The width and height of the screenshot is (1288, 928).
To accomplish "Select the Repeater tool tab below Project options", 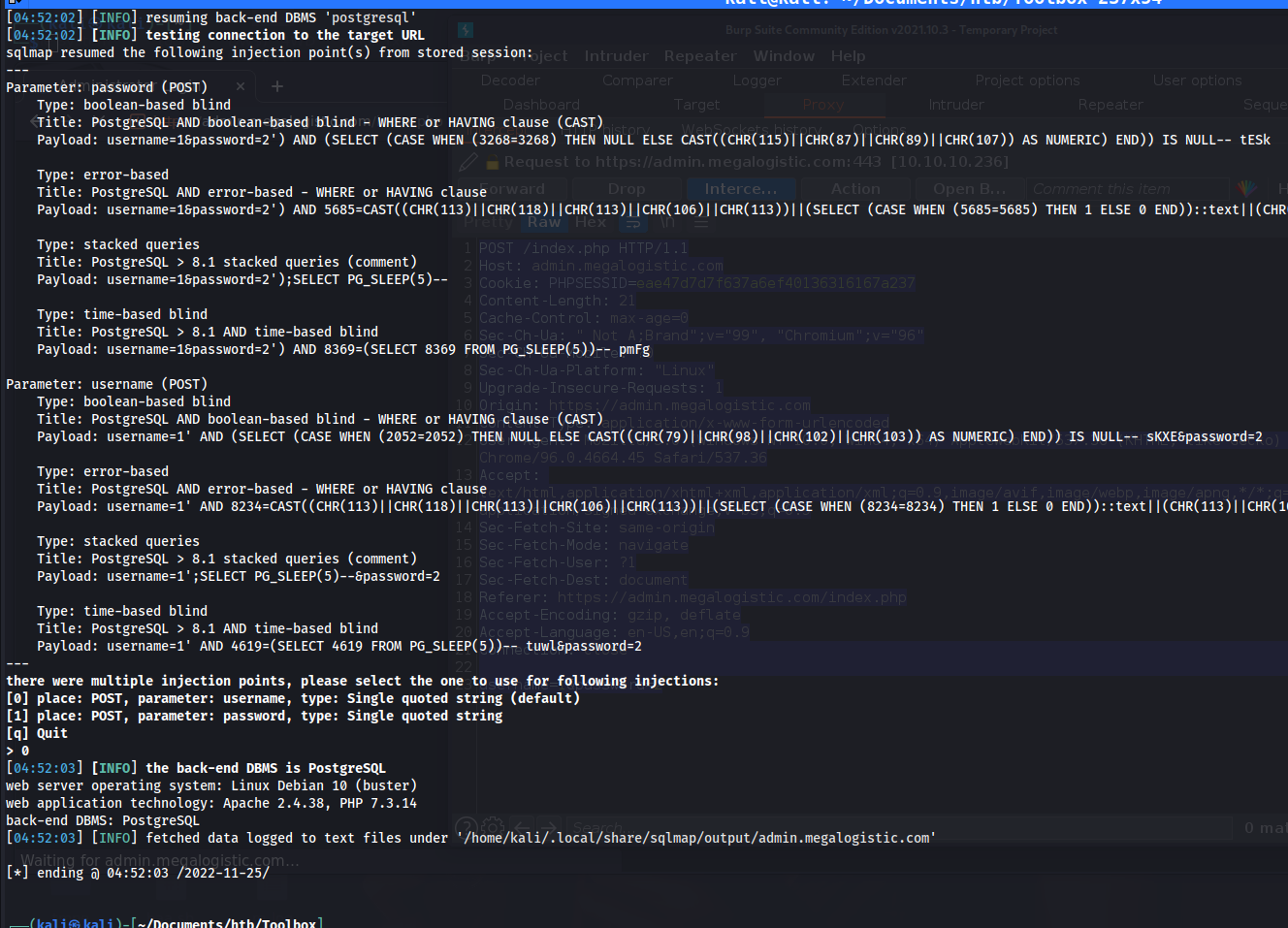I will 1111,105.
